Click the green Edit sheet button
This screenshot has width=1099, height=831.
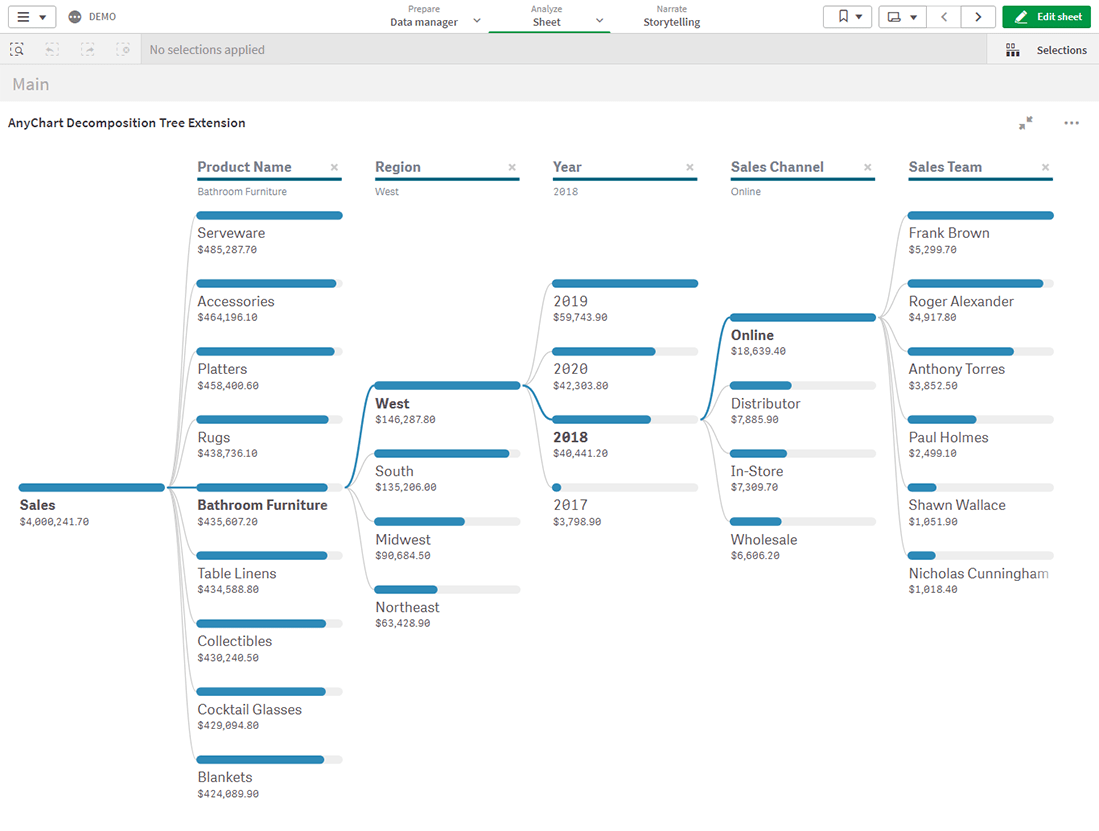coord(1046,16)
